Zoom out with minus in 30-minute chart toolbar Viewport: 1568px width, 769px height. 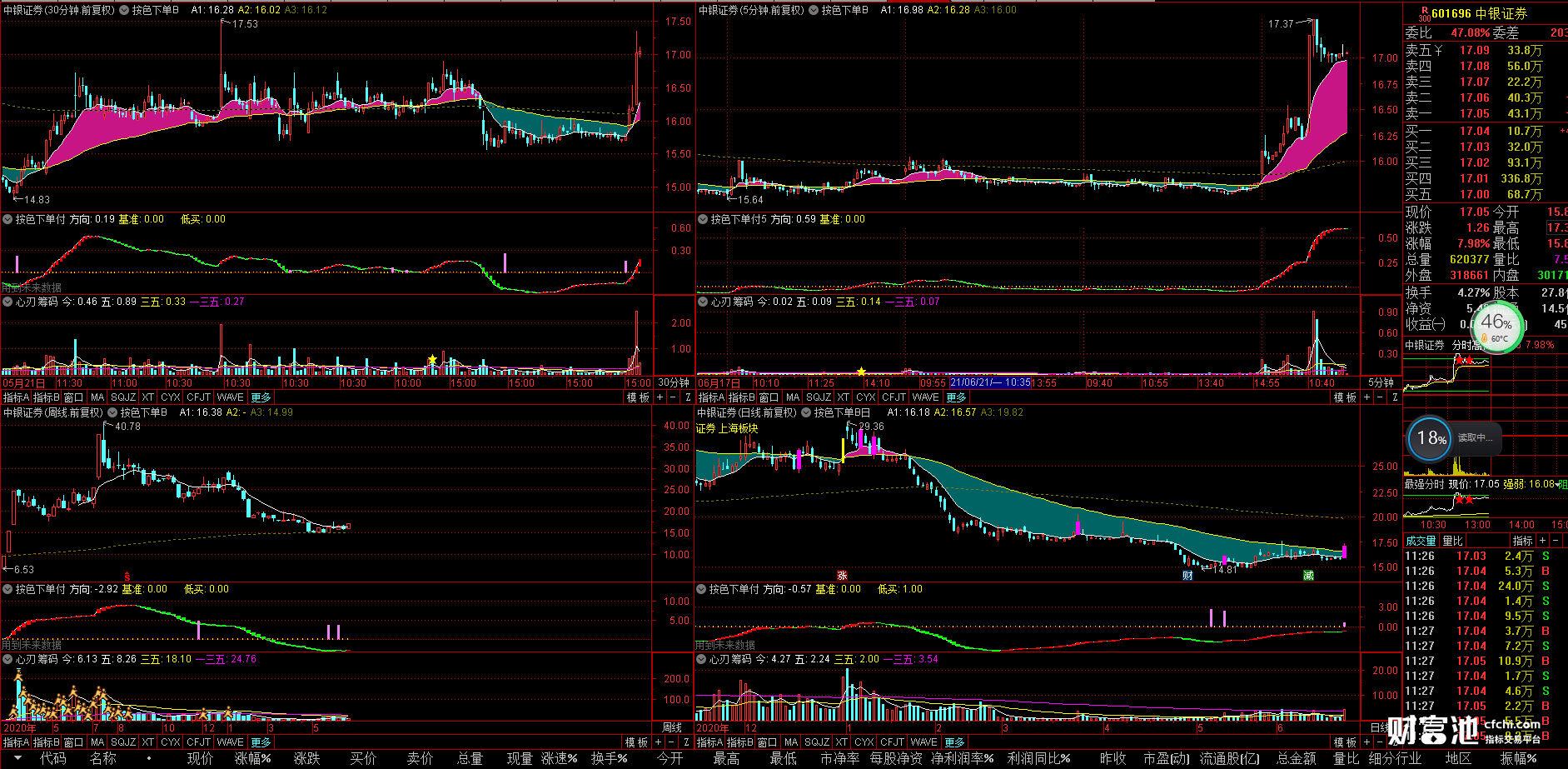point(673,397)
